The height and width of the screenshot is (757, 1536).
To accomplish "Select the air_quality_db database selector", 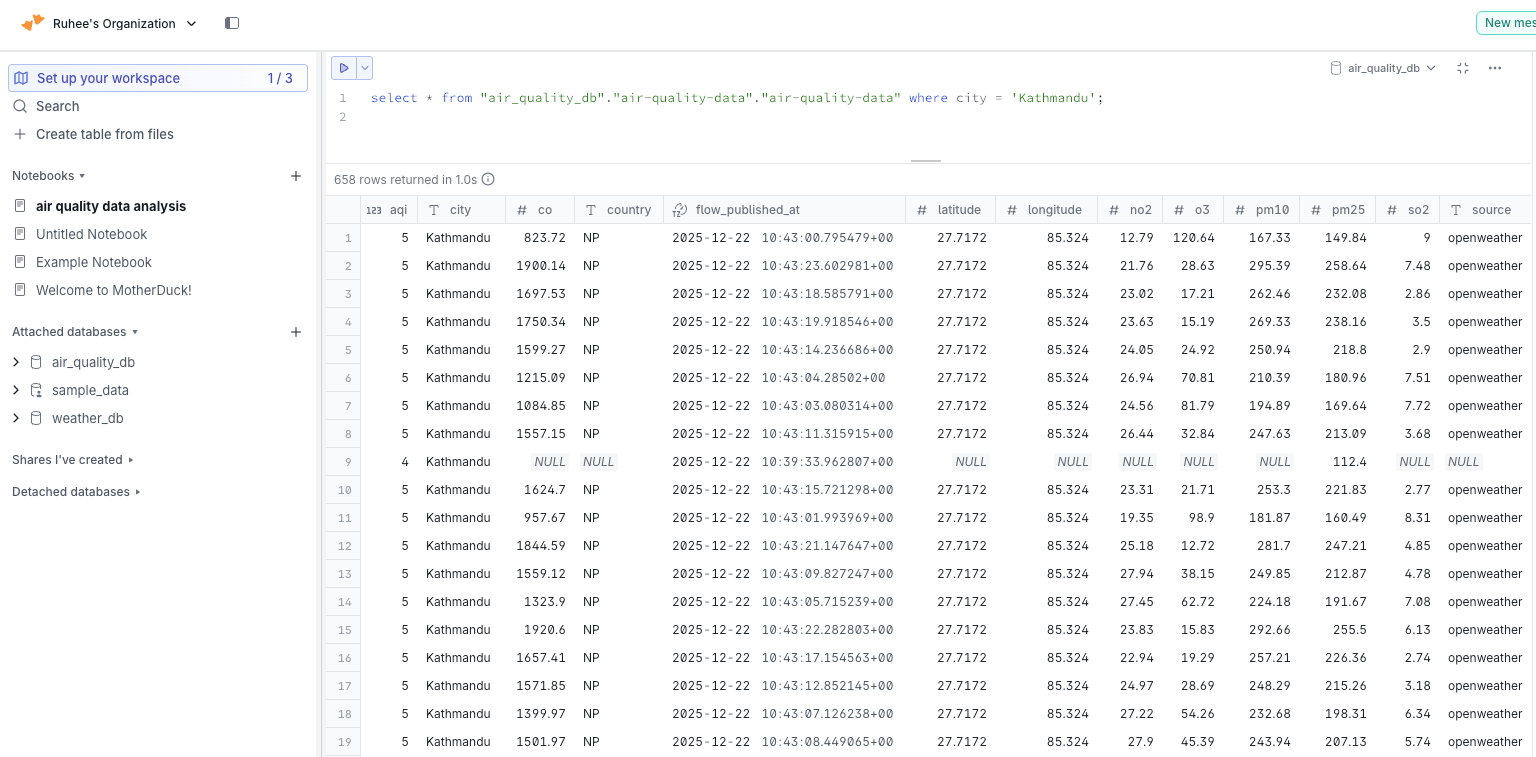I will click(x=1383, y=68).
